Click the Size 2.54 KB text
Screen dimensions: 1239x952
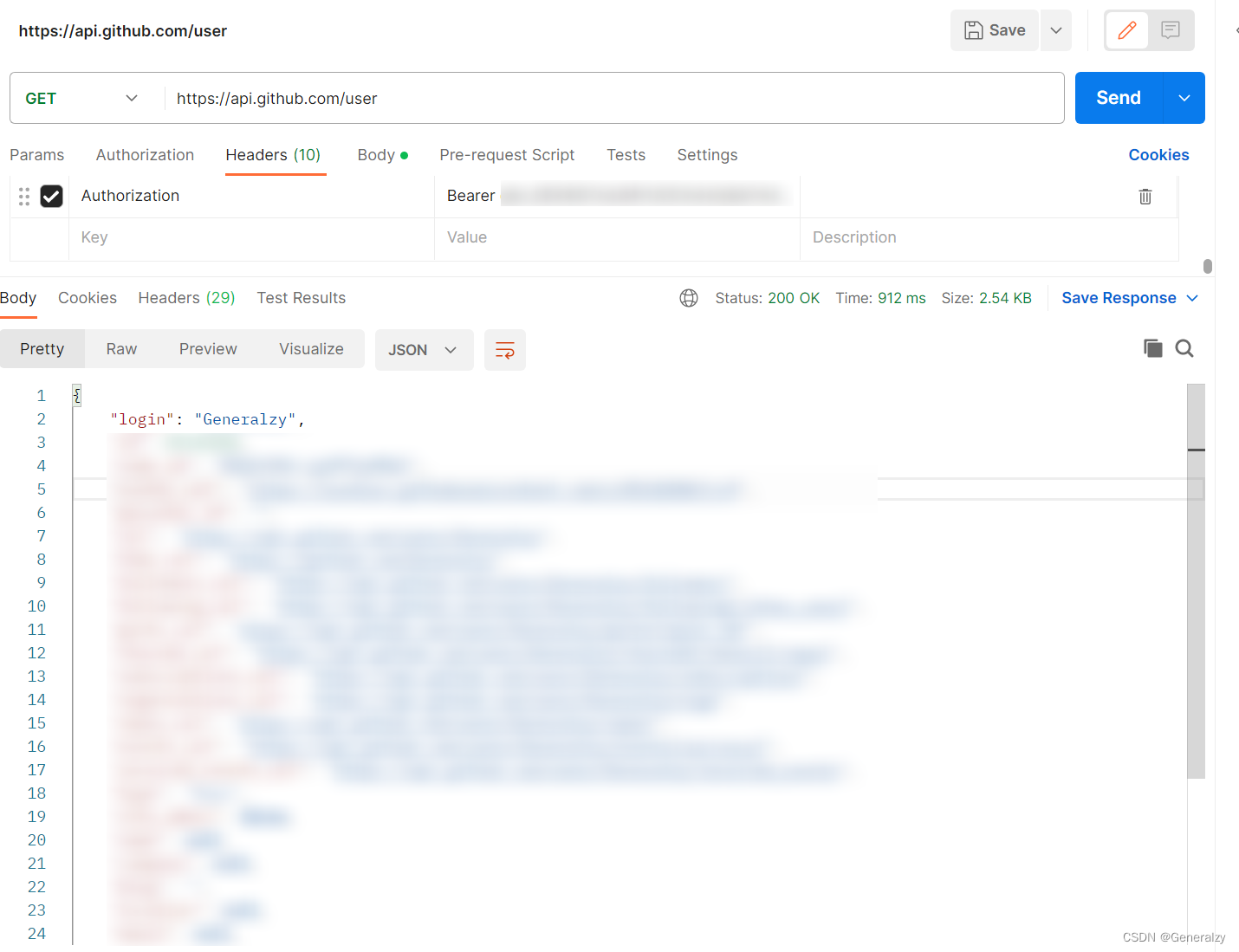tap(986, 298)
